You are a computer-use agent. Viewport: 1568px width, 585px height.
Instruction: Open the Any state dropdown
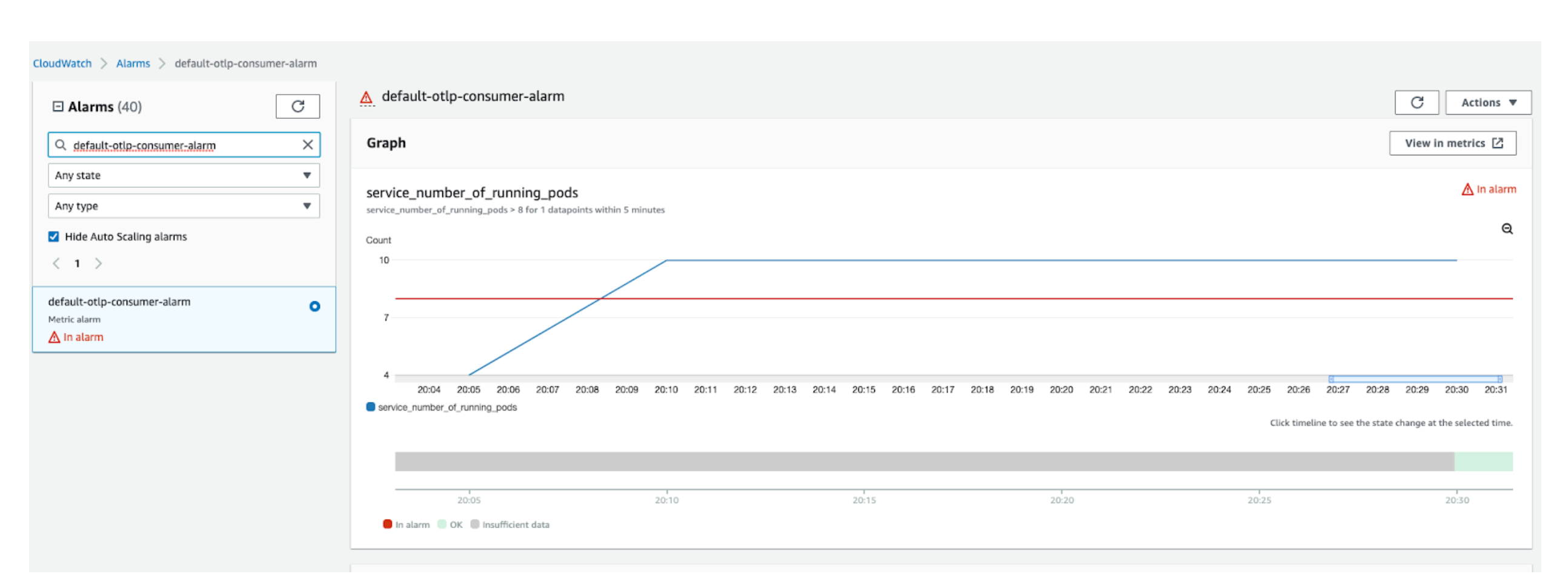[x=183, y=175]
